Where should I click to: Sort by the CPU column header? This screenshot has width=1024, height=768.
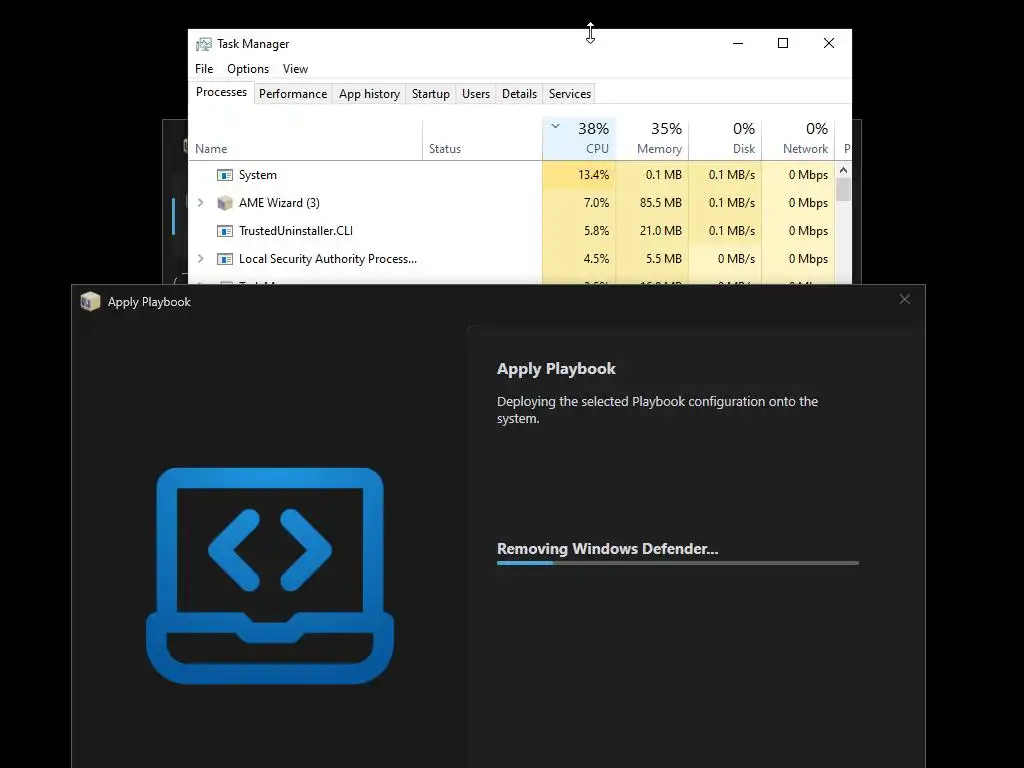tap(579, 140)
